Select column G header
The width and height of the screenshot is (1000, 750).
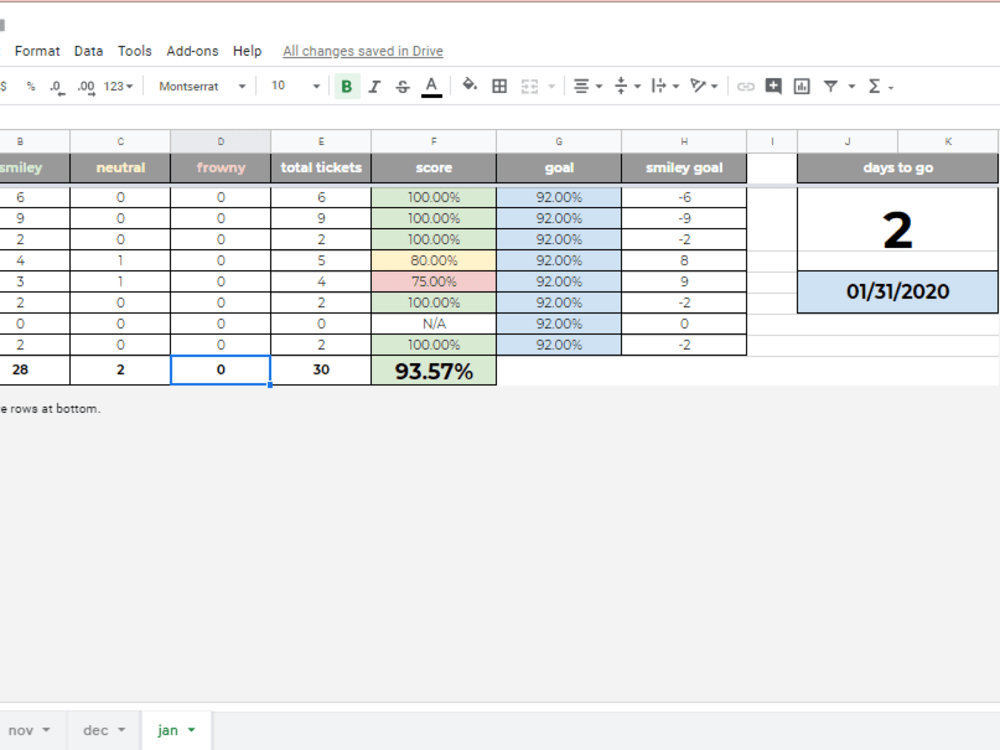click(x=559, y=142)
